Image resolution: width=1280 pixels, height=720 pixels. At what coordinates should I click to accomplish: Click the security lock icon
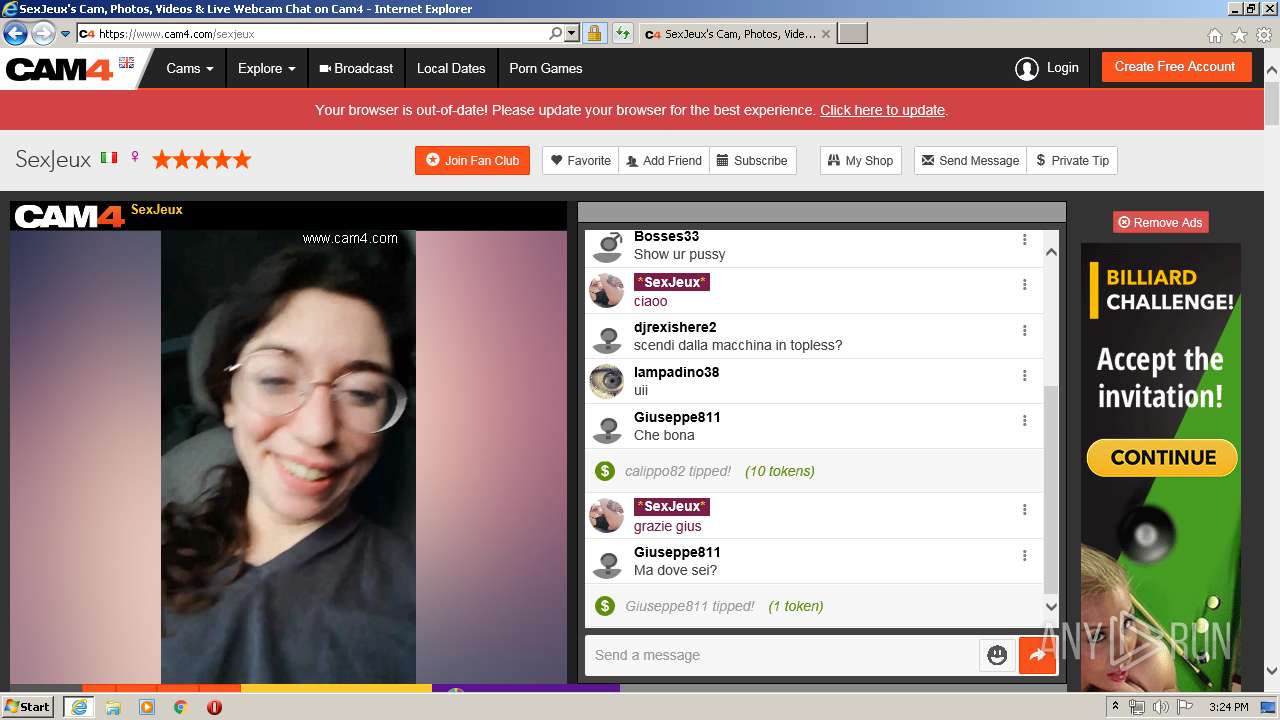[594, 34]
